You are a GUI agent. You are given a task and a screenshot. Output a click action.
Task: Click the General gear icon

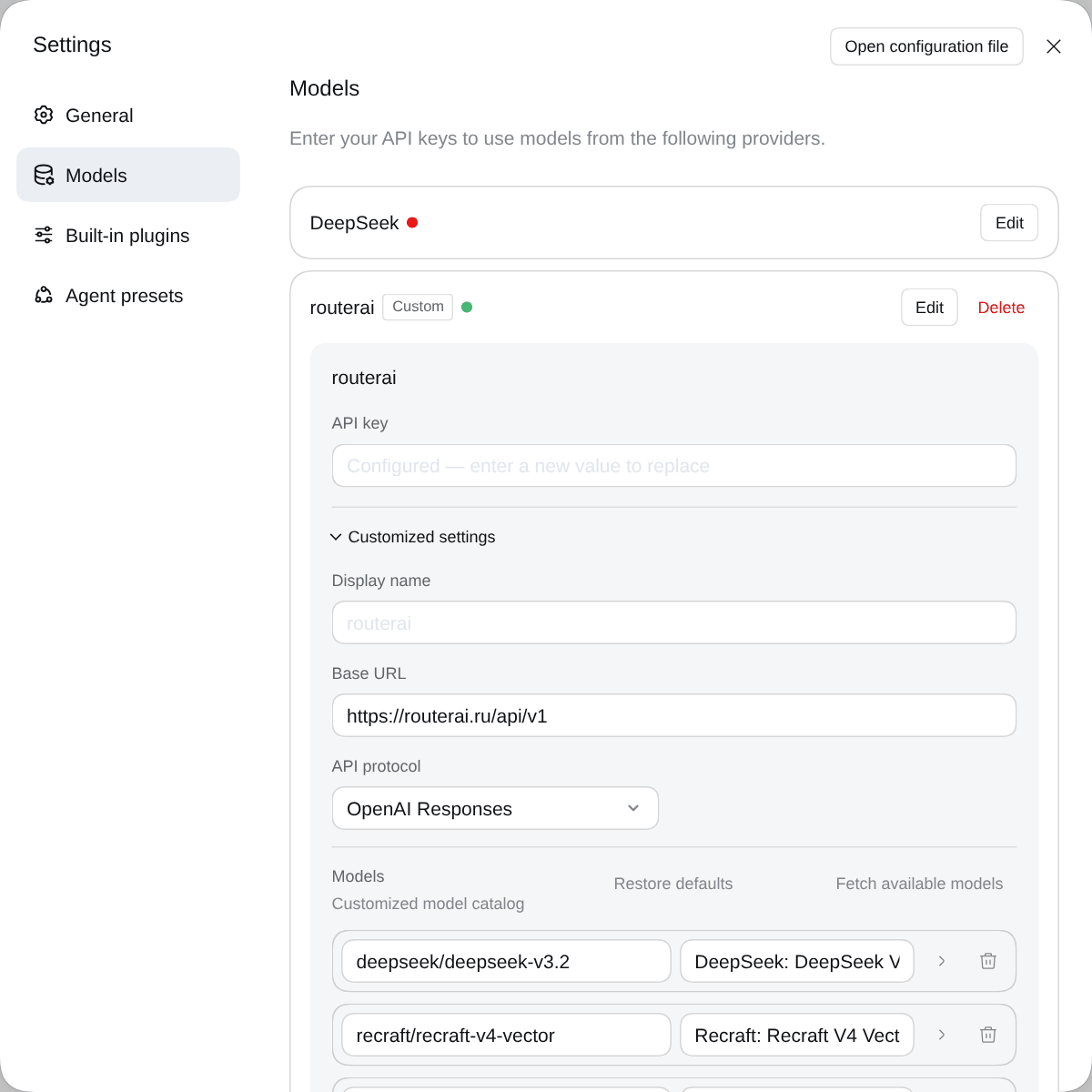(44, 115)
